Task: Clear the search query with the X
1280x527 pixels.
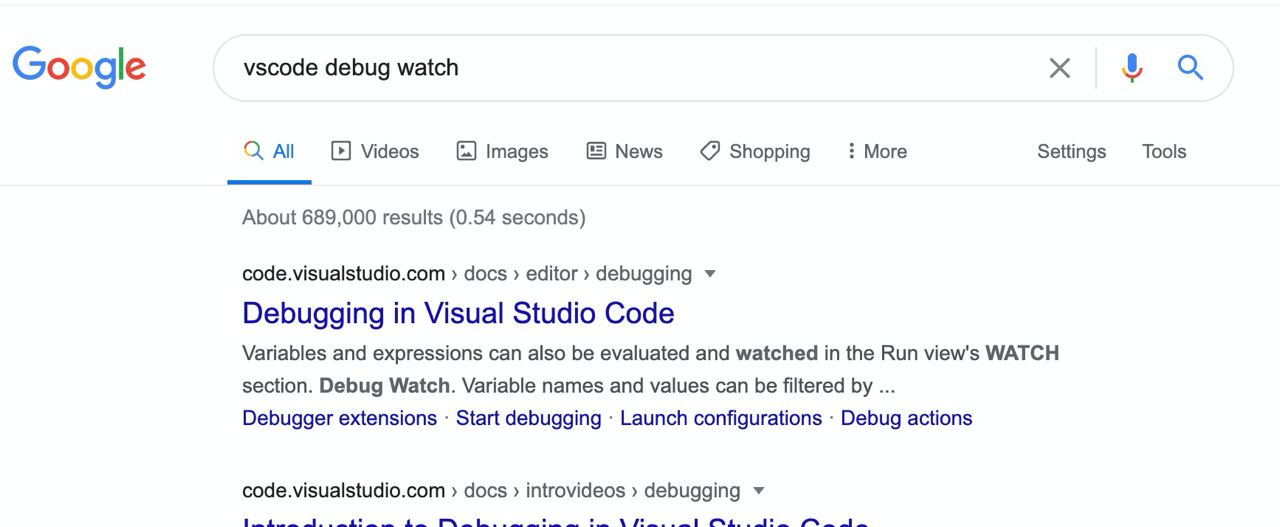Action: coord(1059,68)
